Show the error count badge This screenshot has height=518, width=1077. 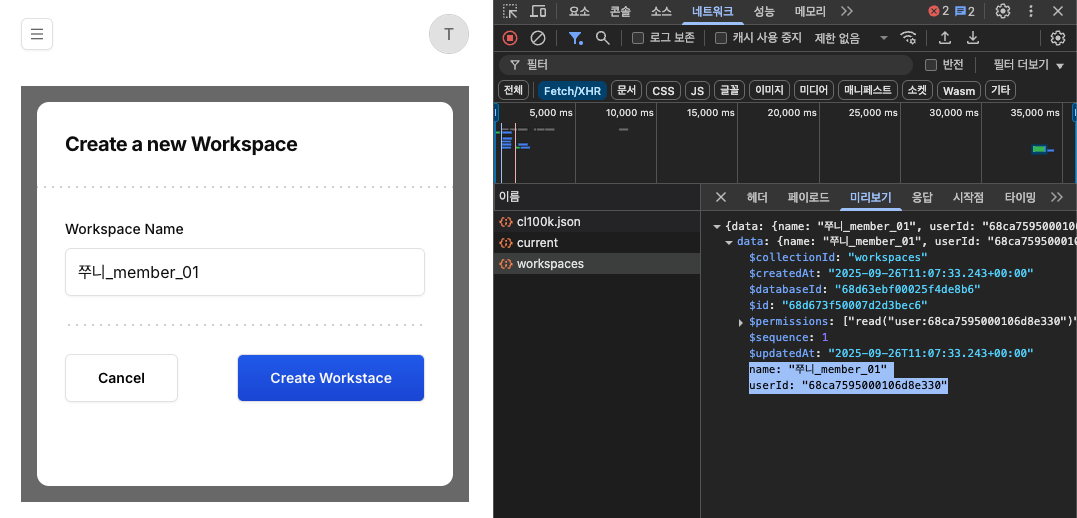(938, 11)
